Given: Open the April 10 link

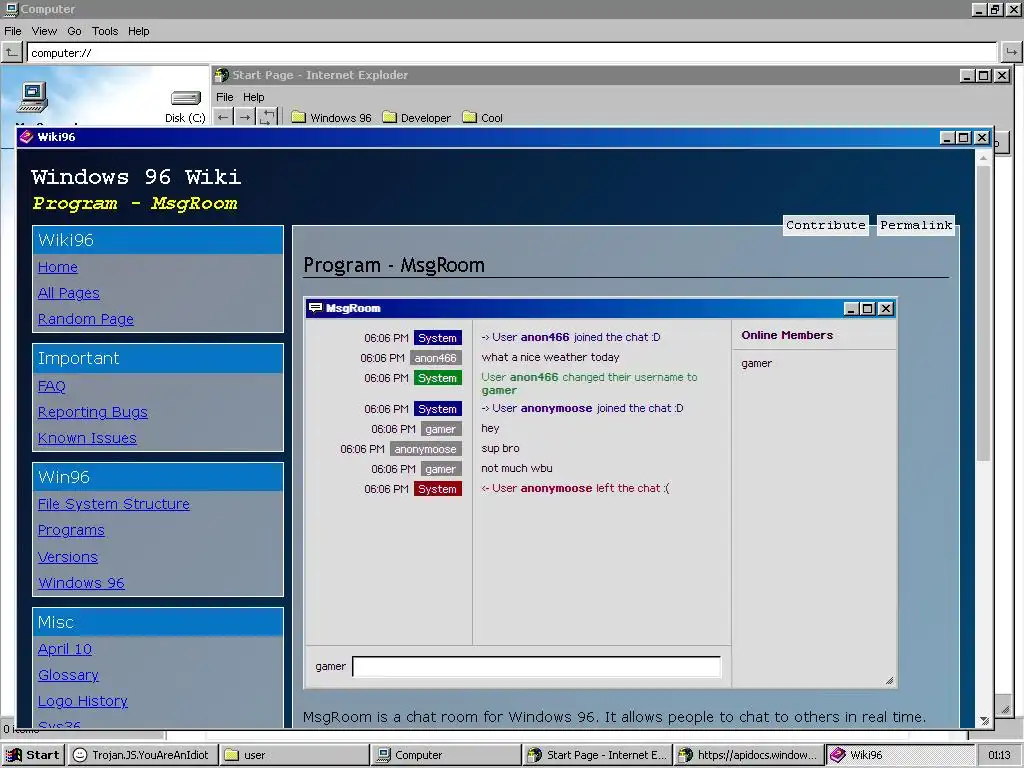Looking at the screenshot, I should coord(65,649).
